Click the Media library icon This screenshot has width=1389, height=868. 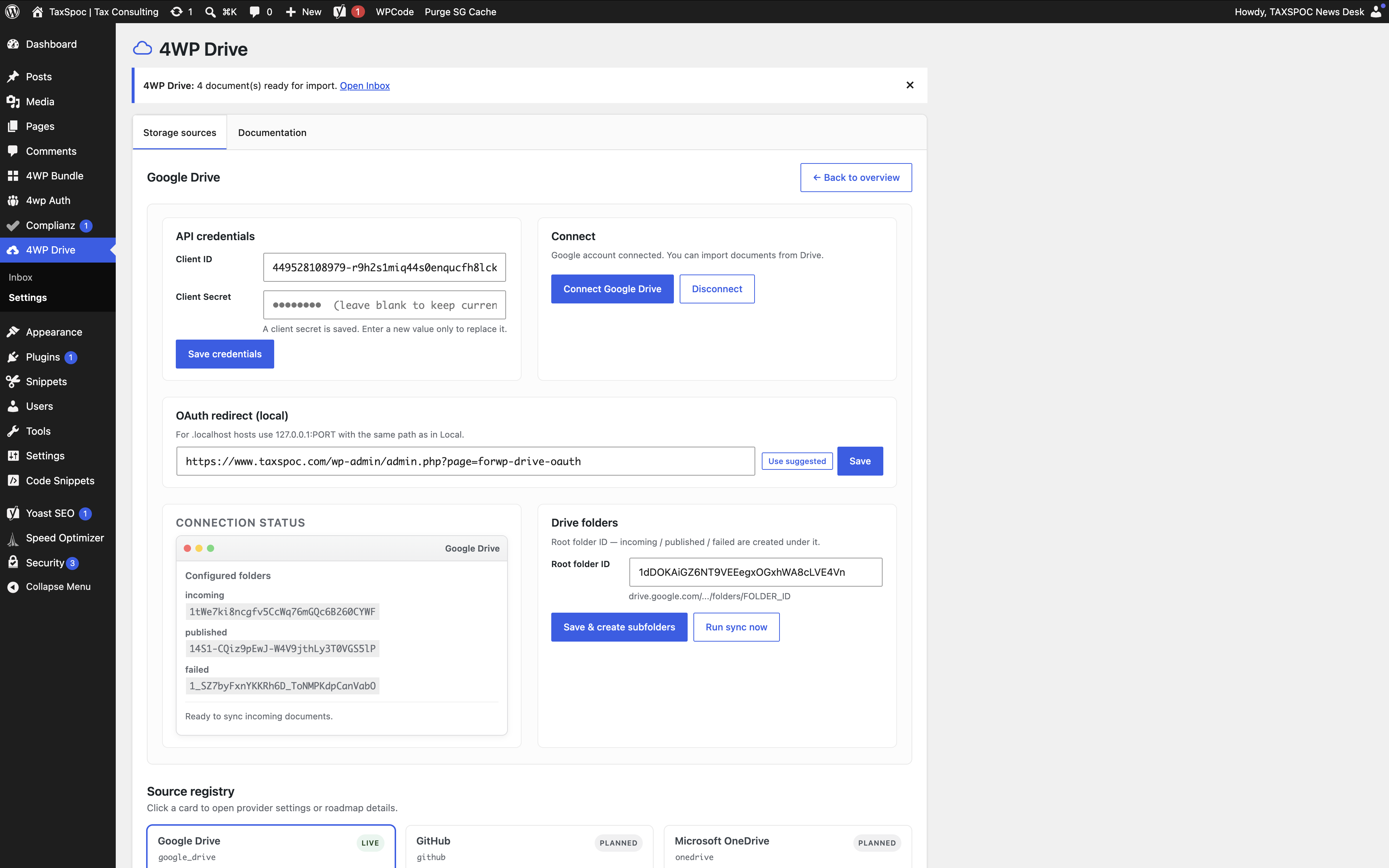(x=13, y=102)
